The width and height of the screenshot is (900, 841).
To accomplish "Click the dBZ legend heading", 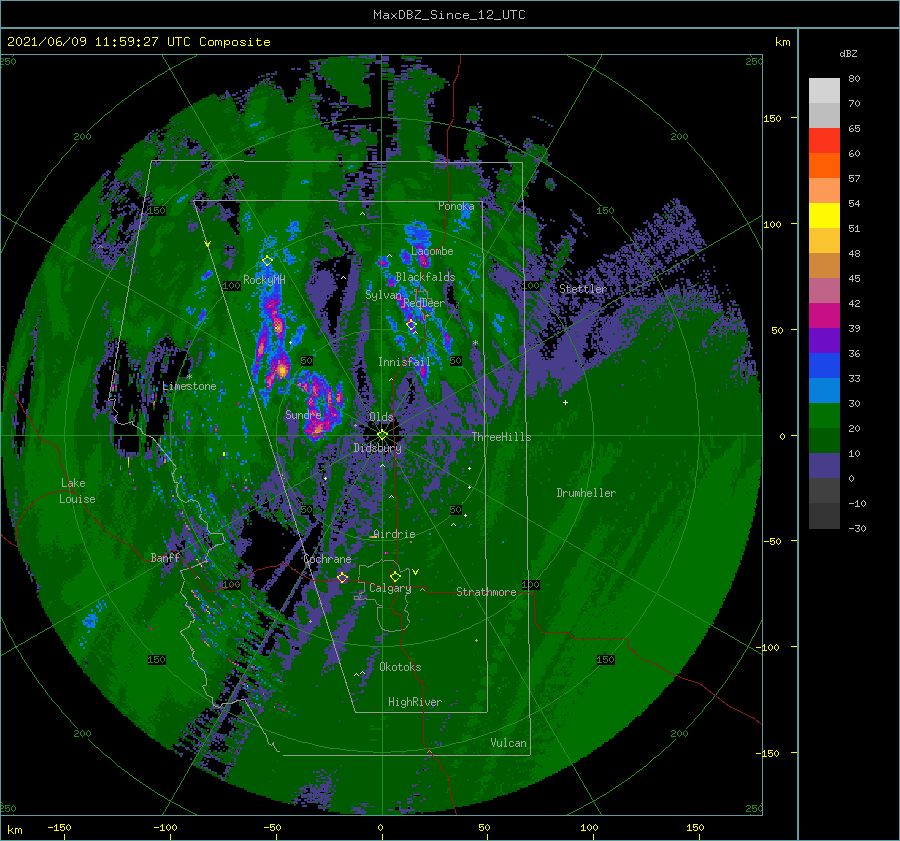I will [848, 53].
